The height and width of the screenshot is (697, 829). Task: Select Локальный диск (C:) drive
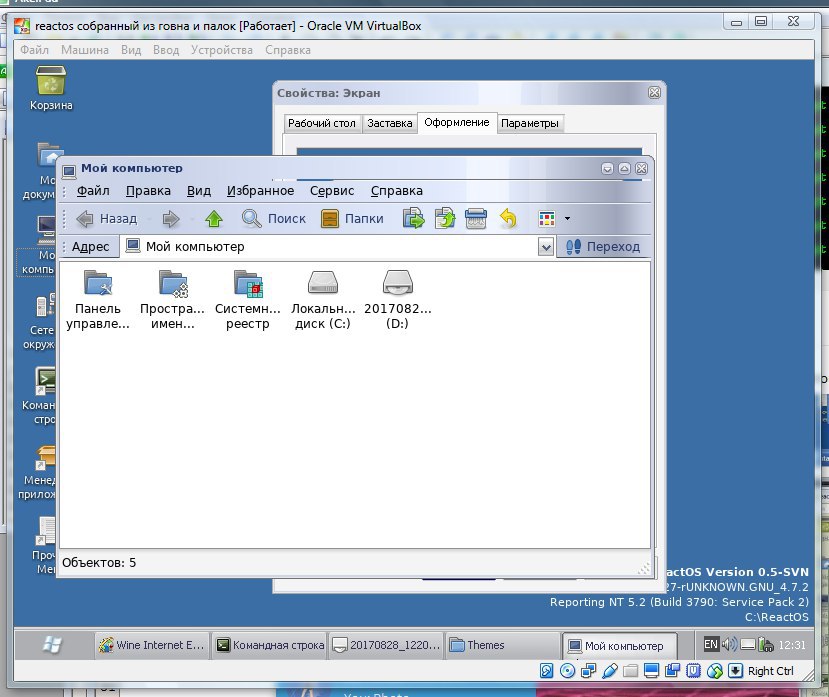(323, 299)
